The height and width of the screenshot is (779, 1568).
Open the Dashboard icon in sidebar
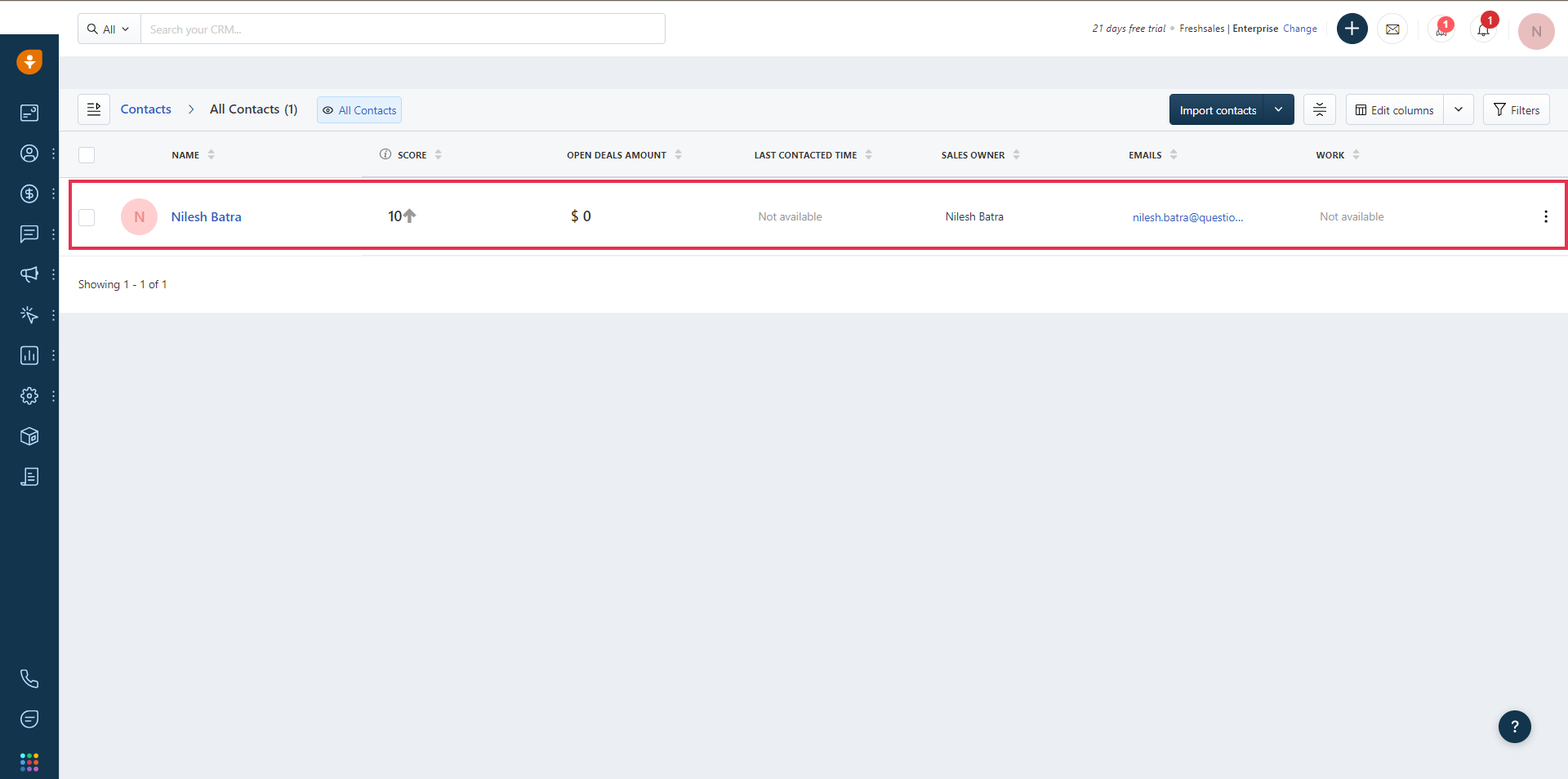point(29,113)
